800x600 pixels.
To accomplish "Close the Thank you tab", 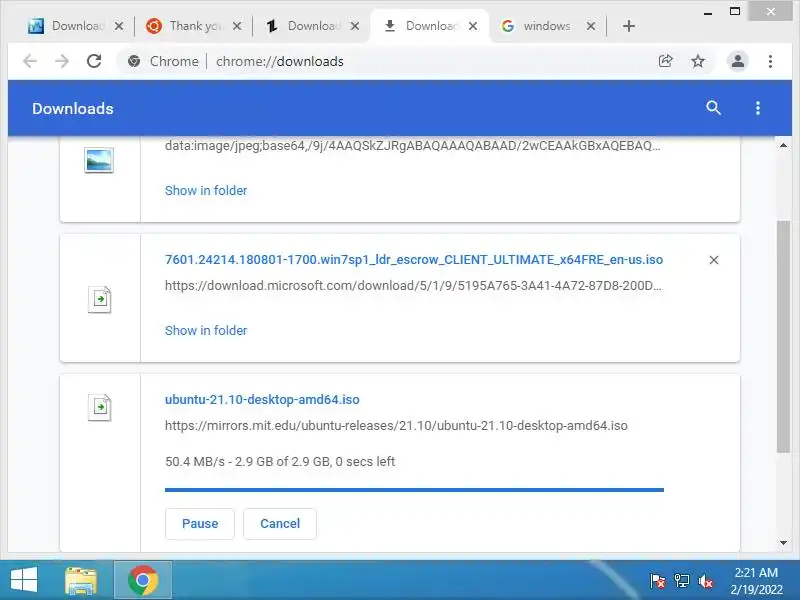I will click(x=237, y=26).
